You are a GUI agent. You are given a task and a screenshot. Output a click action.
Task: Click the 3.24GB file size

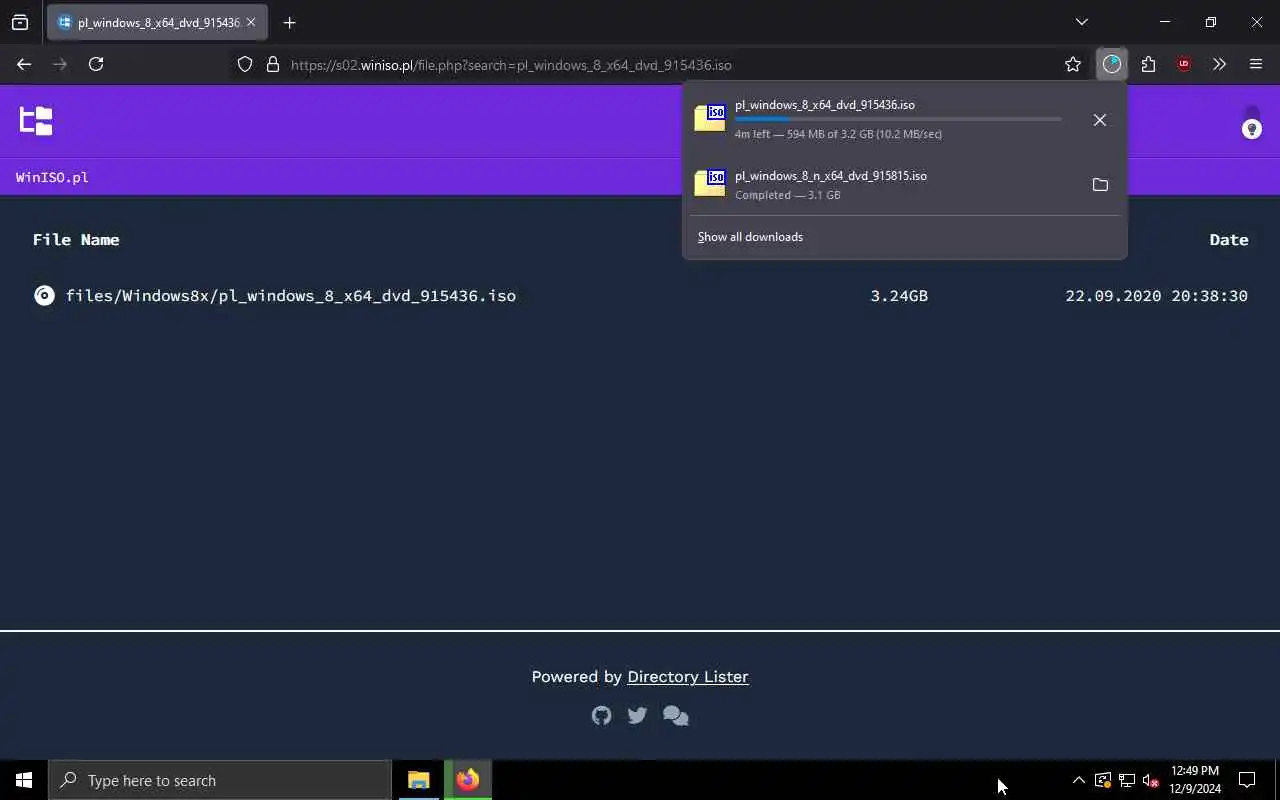(x=899, y=296)
